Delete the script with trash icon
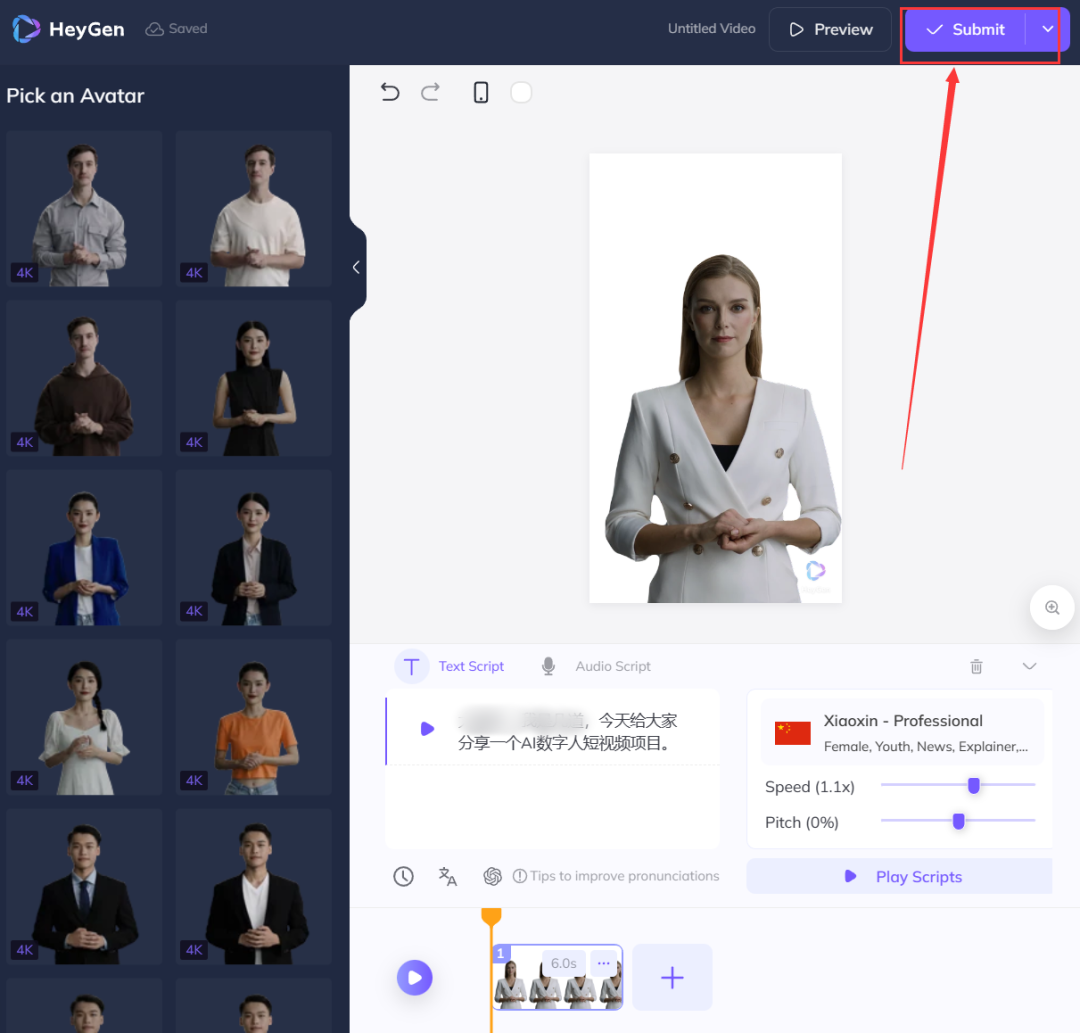The image size is (1080, 1033). click(976, 666)
